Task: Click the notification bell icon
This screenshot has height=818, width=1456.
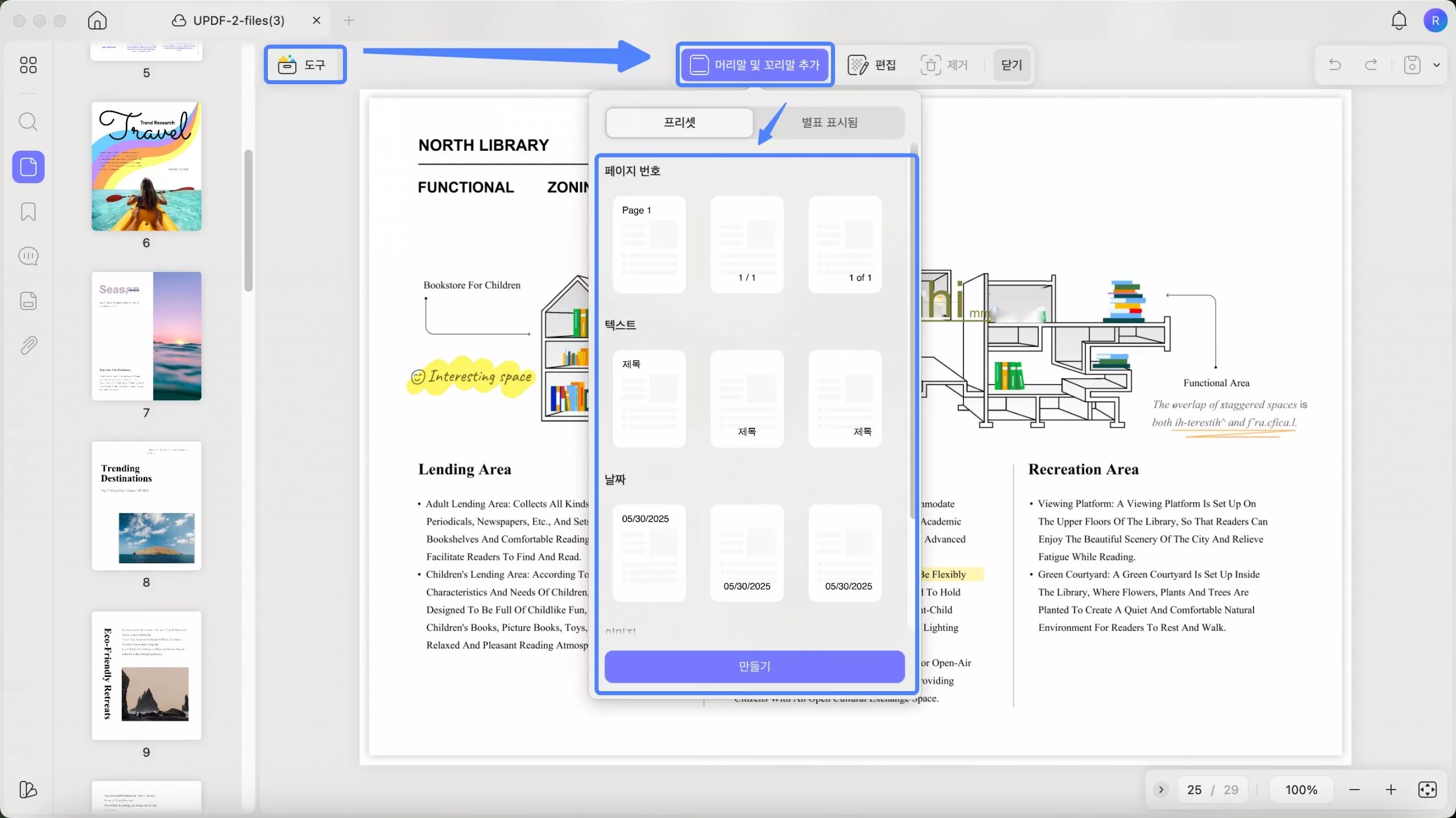Action: (1399, 20)
